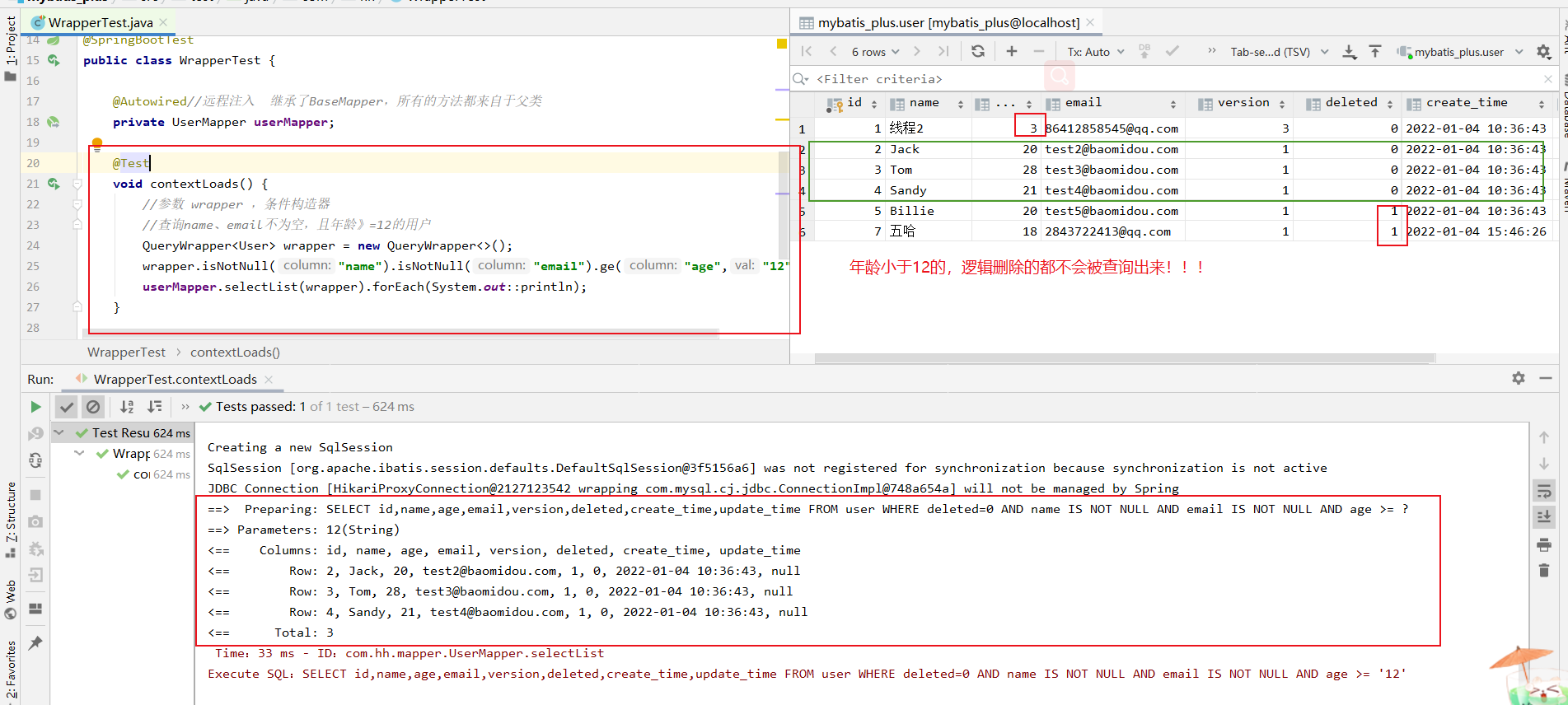Screen dimensions: 1568x705
Task: Submit changes to DB icon
Action: point(1144,51)
